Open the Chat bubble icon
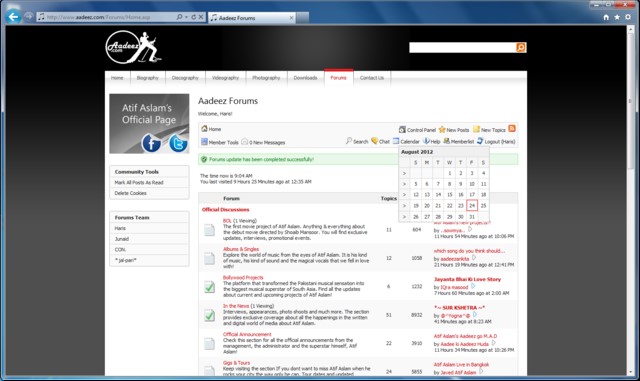The image size is (640, 381). tap(374, 141)
